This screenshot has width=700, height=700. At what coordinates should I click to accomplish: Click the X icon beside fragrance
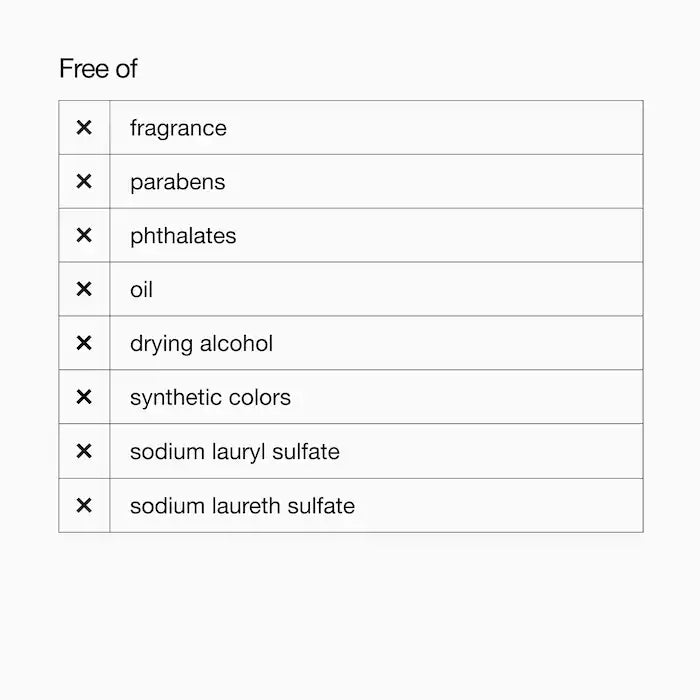click(84, 128)
